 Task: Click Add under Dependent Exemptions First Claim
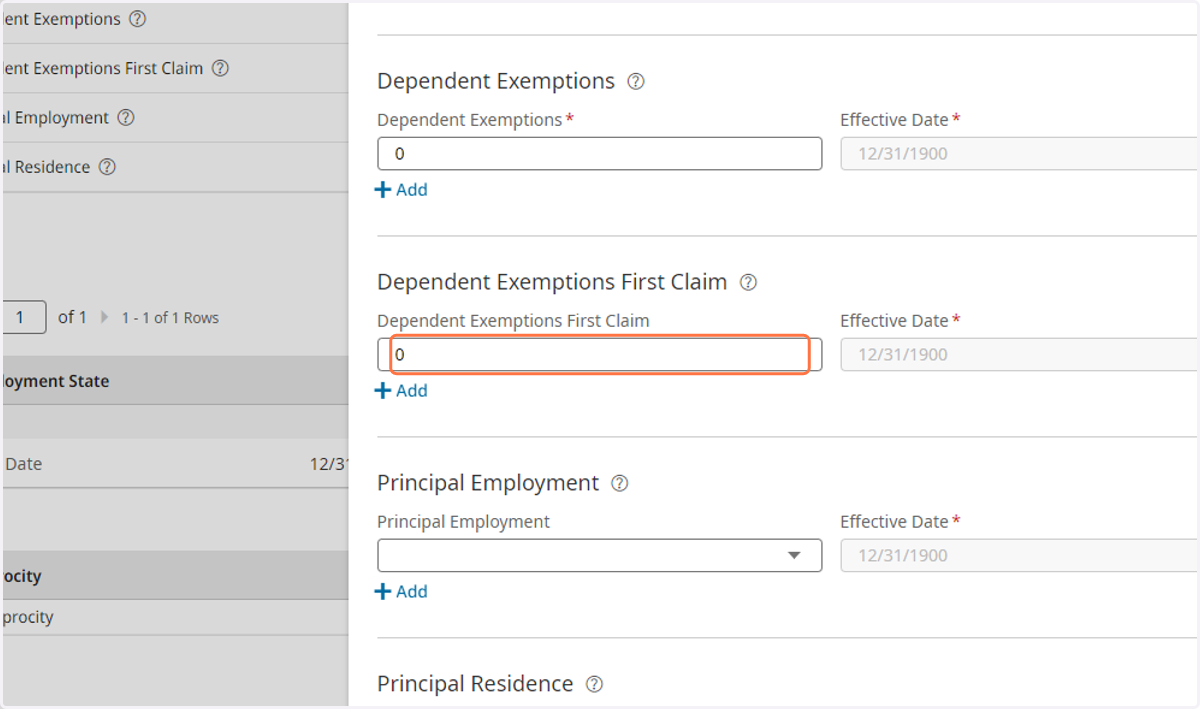(401, 391)
